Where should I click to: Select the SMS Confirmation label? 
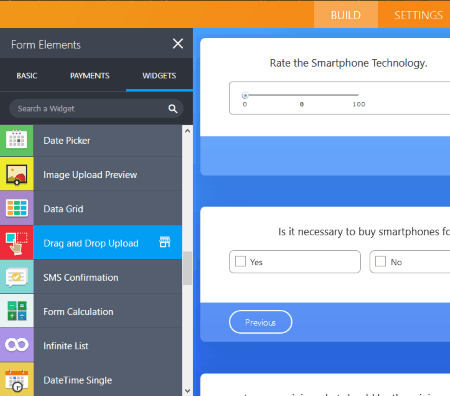click(81, 277)
